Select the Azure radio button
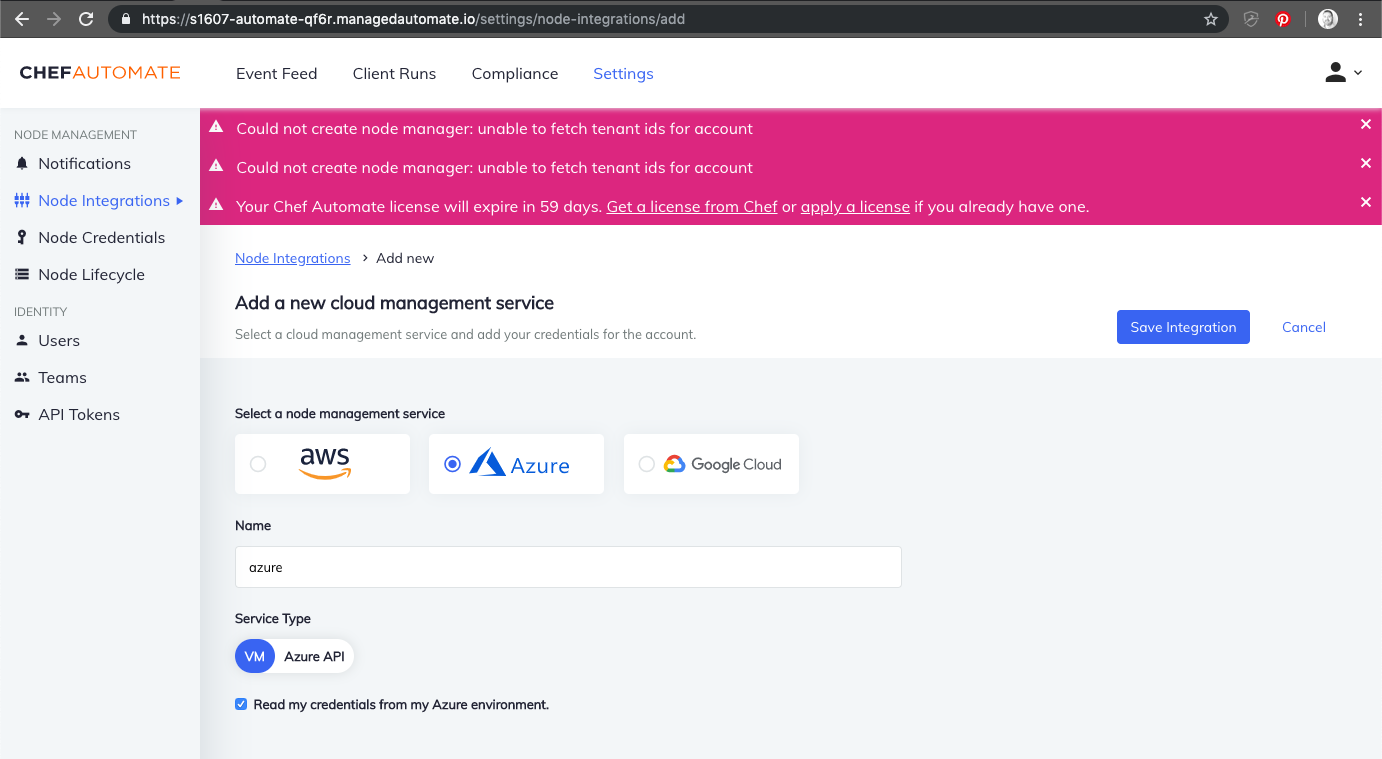Screen dimensions: 1382x759 click(x=453, y=464)
